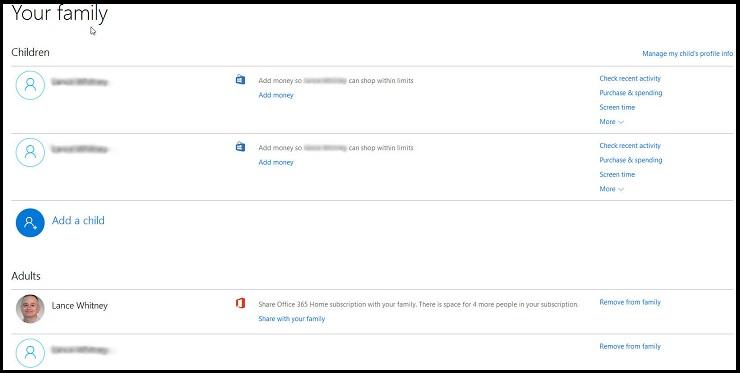Click the Add a child circle icon
740x373 pixels.
click(30, 223)
